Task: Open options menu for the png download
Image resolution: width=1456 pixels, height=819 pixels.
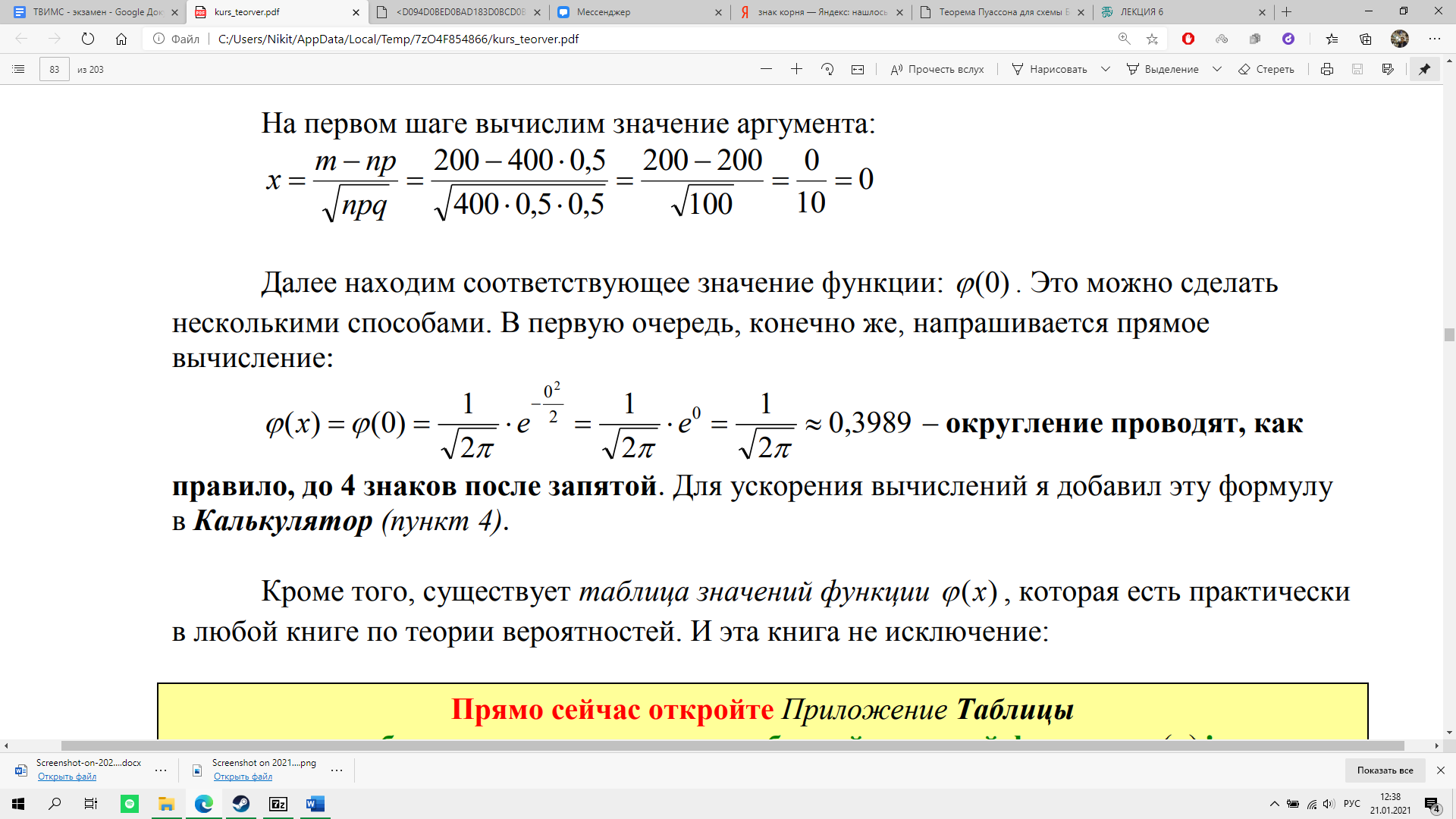Action: point(337,770)
